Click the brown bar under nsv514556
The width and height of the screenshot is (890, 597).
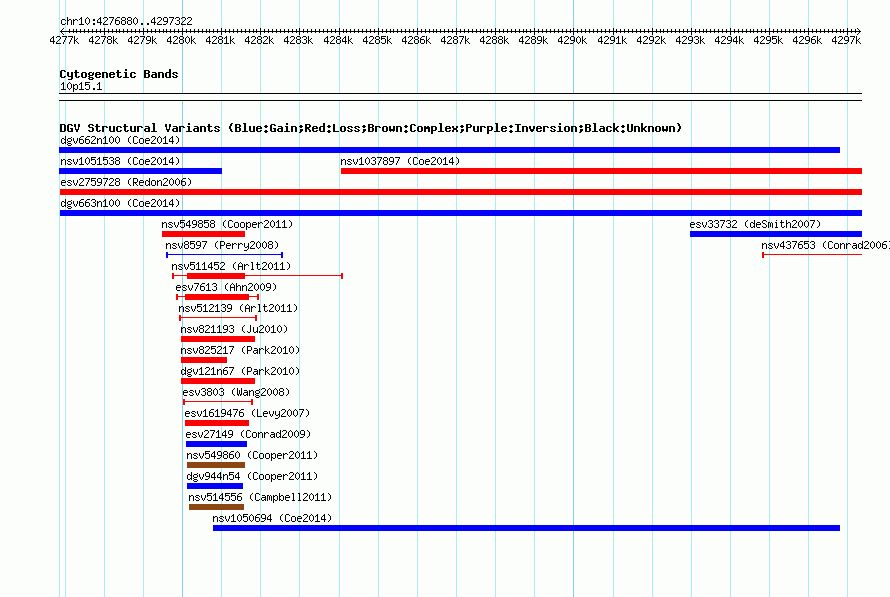(216, 507)
